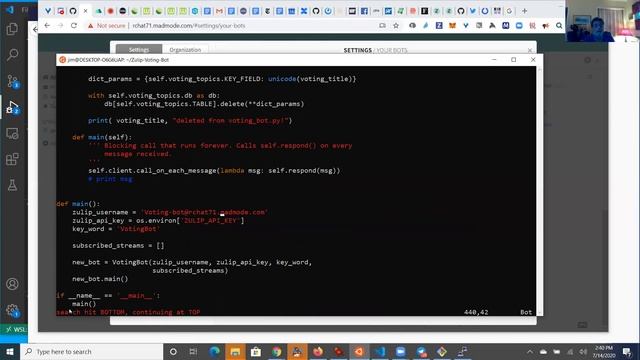Show hidden system tray icons

click(530, 351)
